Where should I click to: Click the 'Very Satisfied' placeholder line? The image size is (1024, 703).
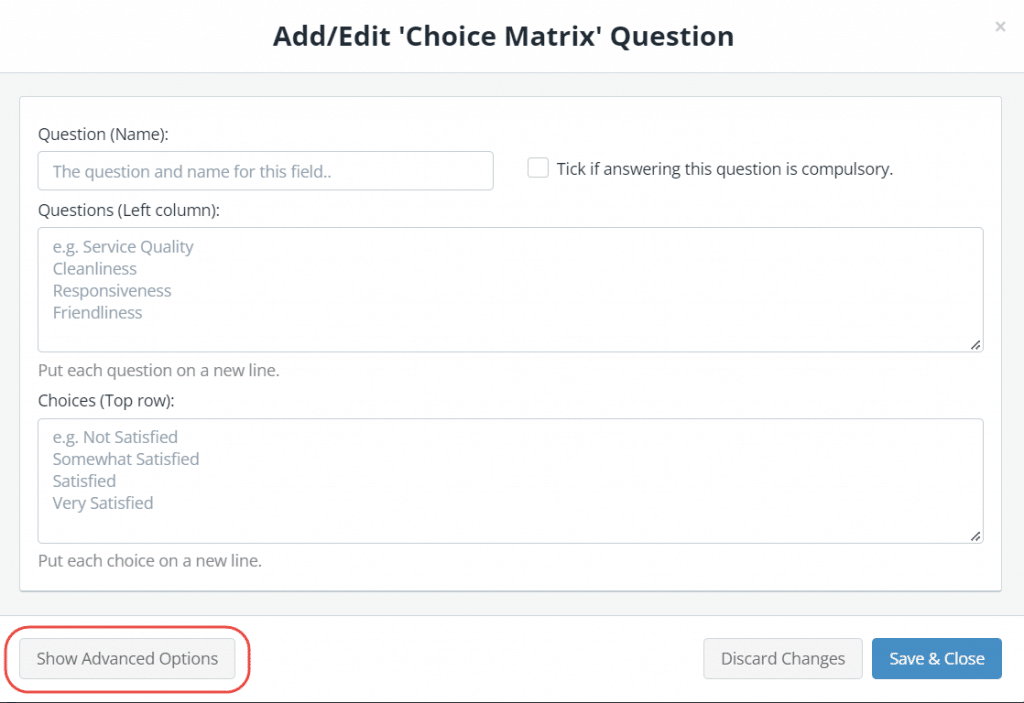(103, 503)
